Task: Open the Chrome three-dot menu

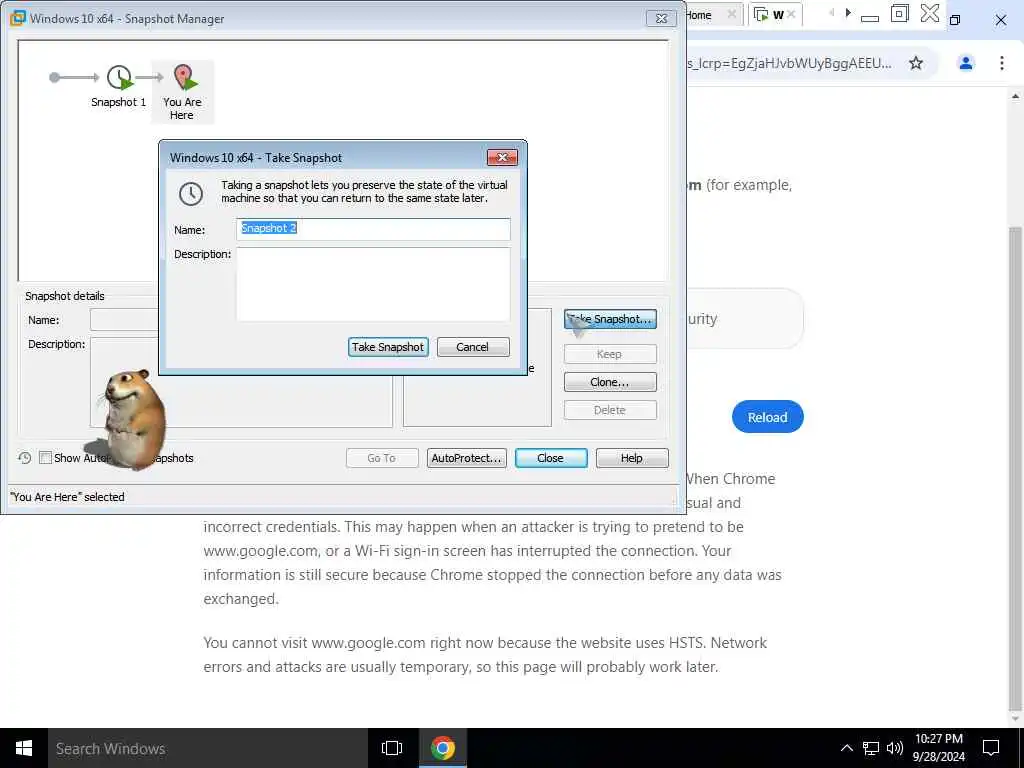Action: pos(1001,63)
